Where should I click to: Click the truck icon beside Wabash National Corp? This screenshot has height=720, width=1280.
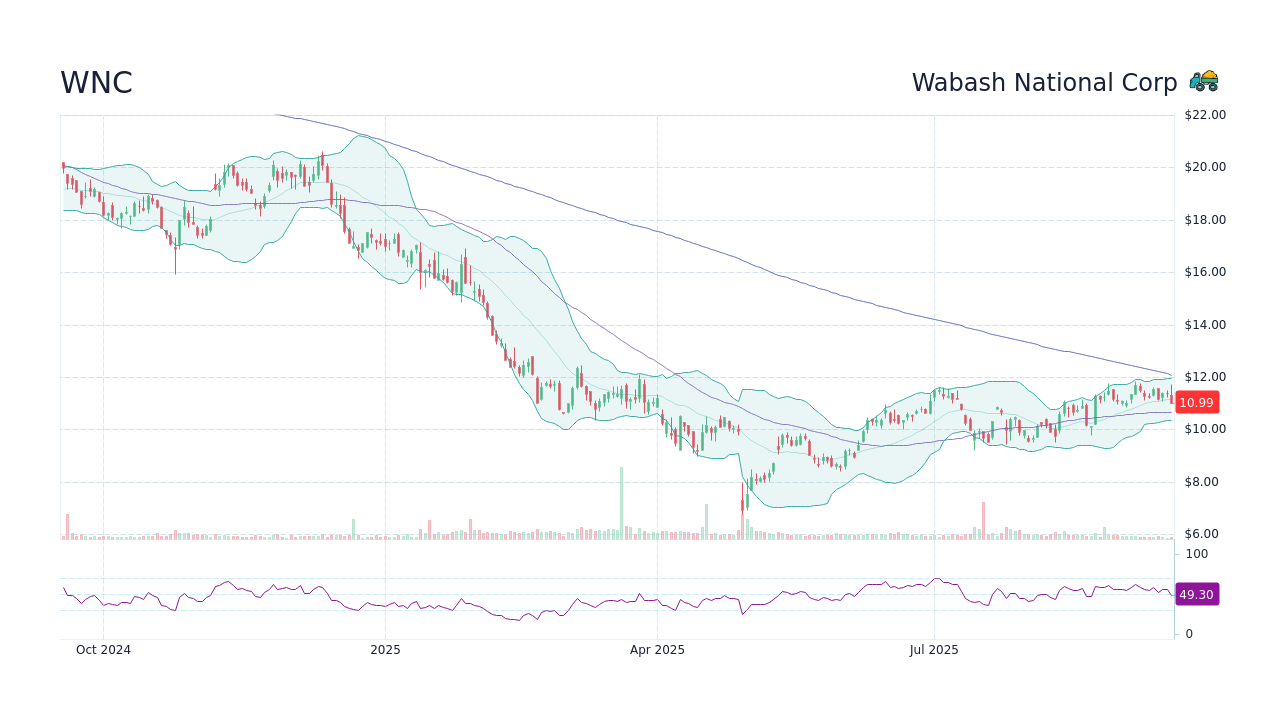tap(1204, 82)
